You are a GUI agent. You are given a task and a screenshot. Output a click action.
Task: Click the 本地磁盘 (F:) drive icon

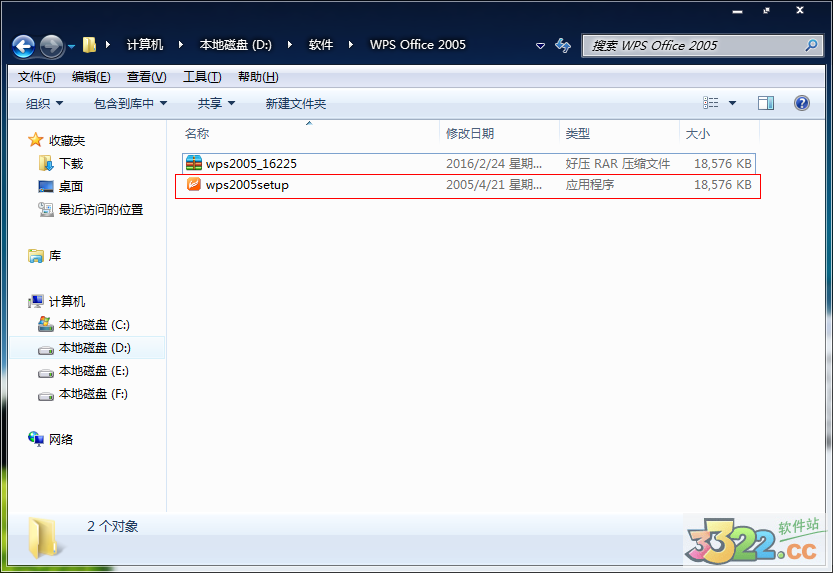[x=46, y=395]
